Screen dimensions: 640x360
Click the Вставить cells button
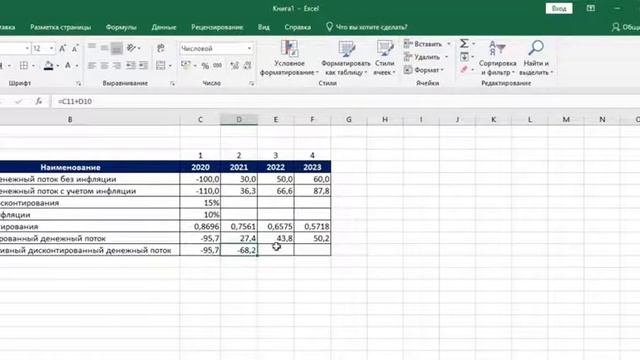423,44
